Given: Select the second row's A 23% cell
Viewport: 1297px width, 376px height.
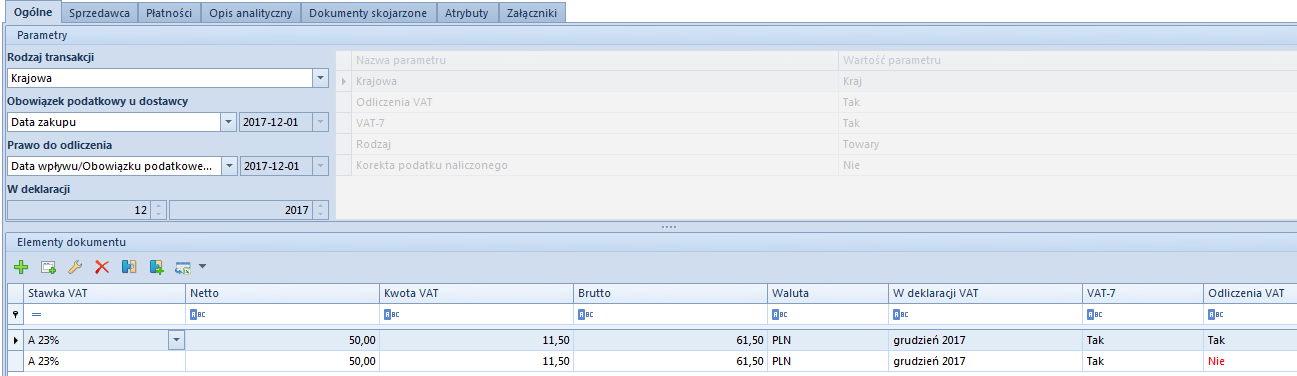Looking at the screenshot, I should [104, 361].
